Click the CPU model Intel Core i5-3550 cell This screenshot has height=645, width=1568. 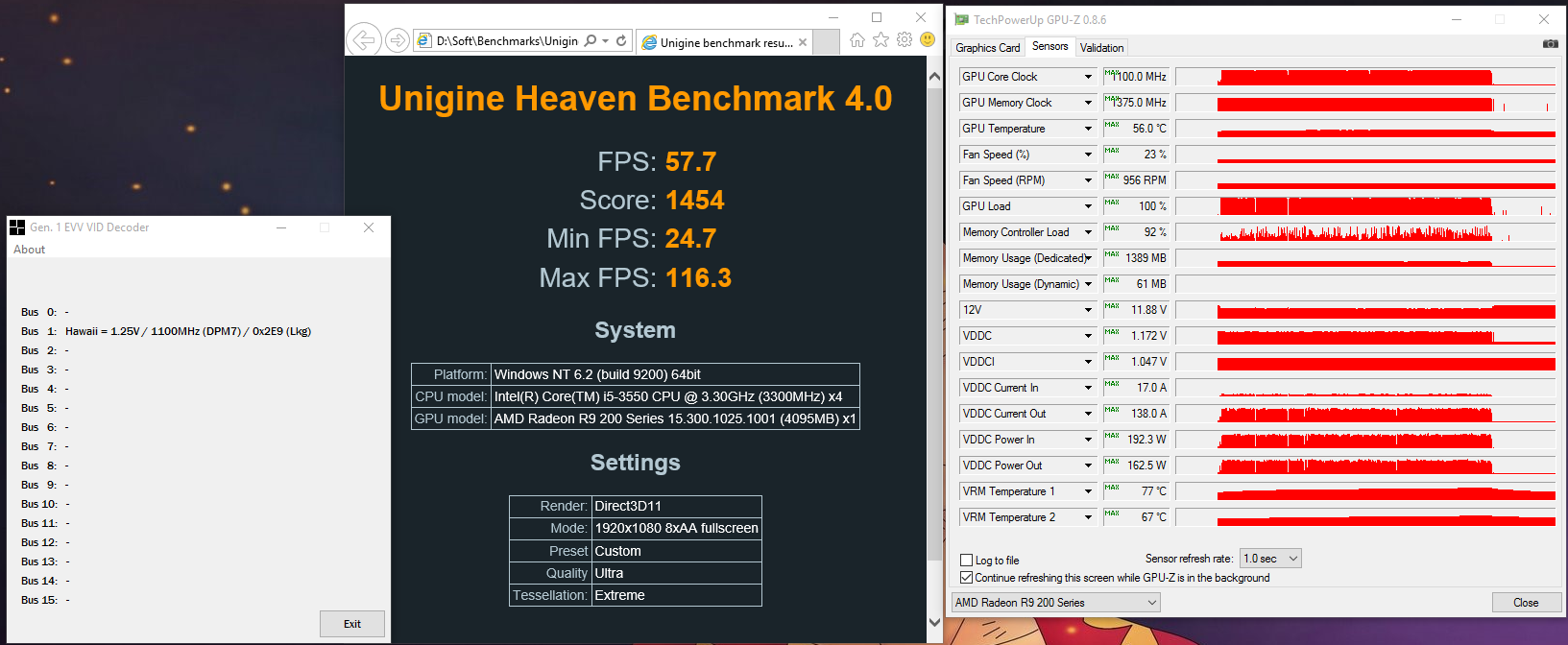tap(675, 396)
